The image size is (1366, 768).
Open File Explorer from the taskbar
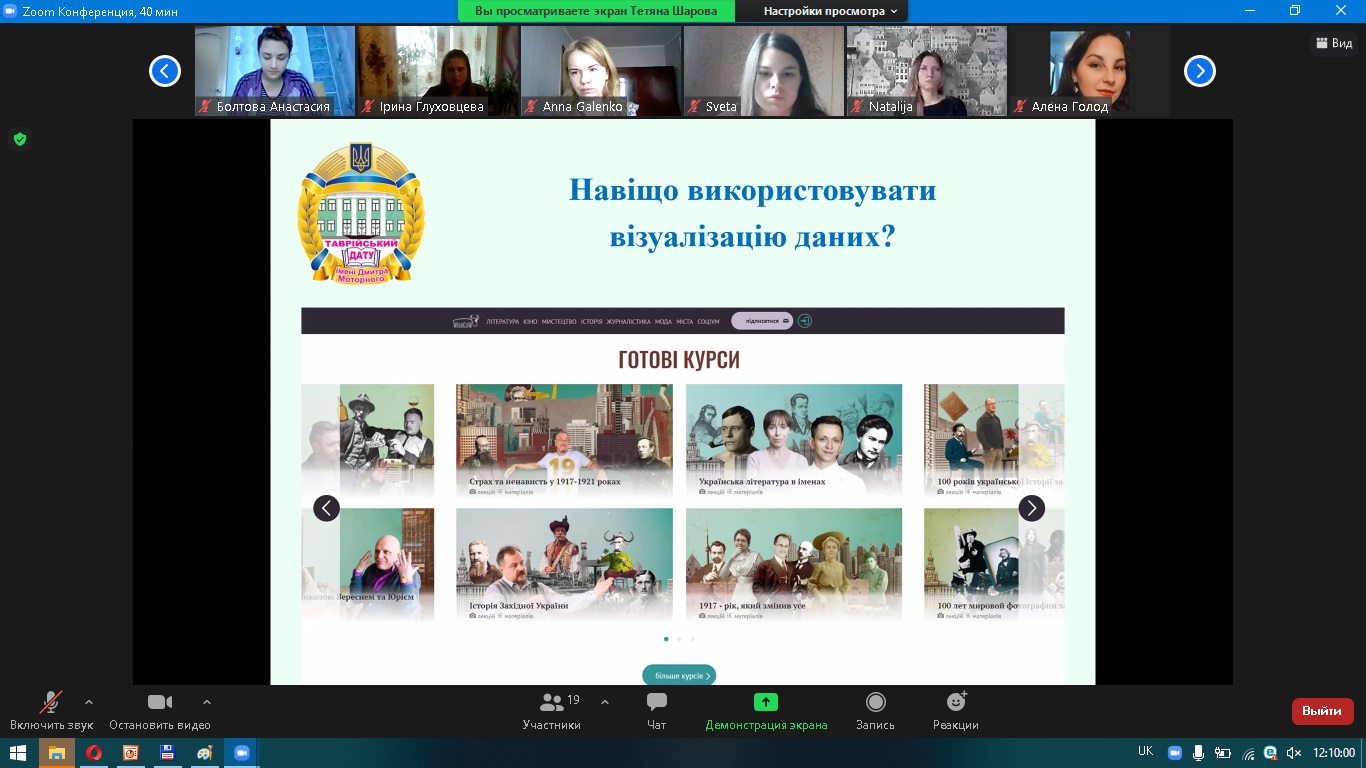pyautogui.click(x=57, y=753)
